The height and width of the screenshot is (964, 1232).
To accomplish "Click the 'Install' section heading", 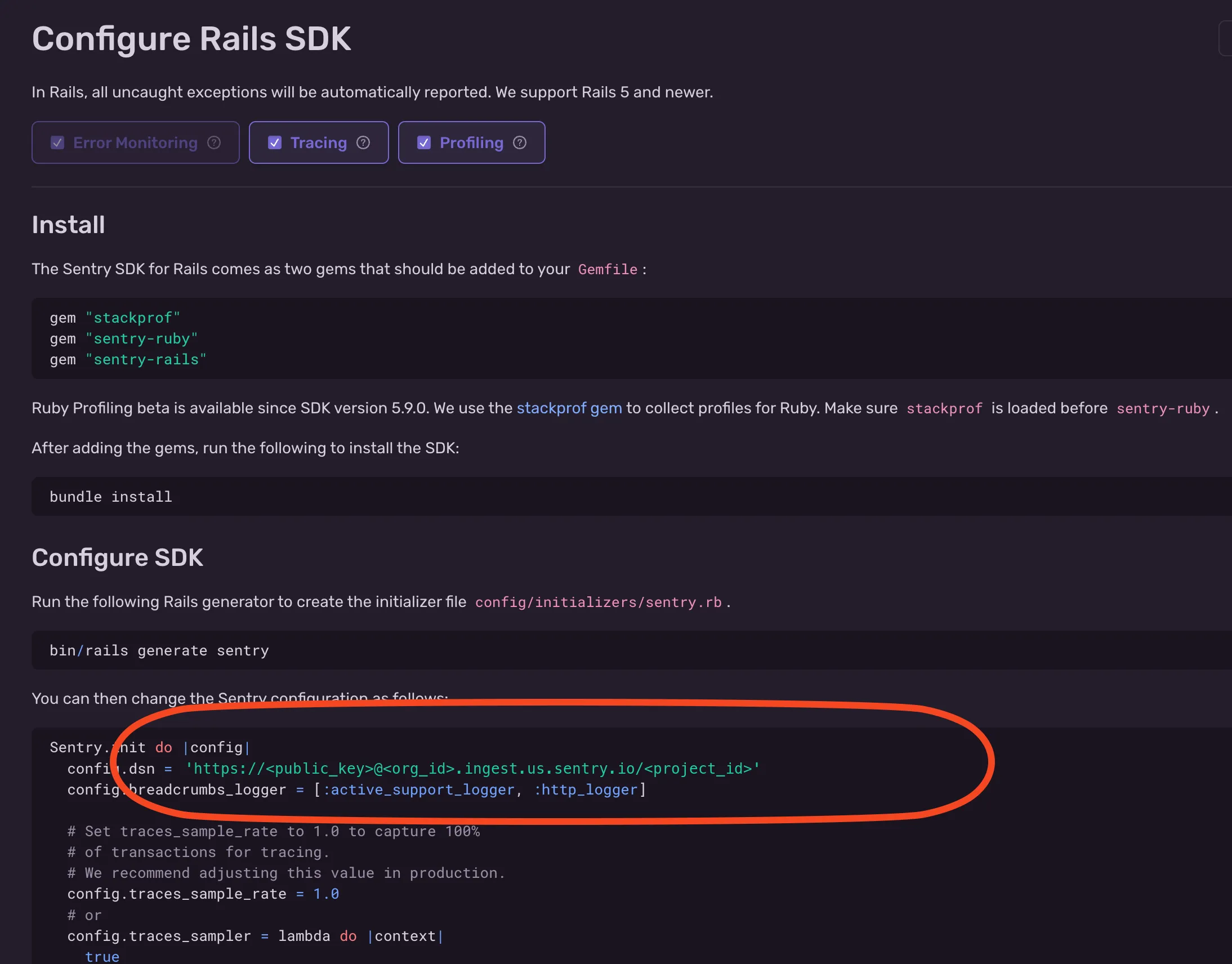I will [x=68, y=225].
